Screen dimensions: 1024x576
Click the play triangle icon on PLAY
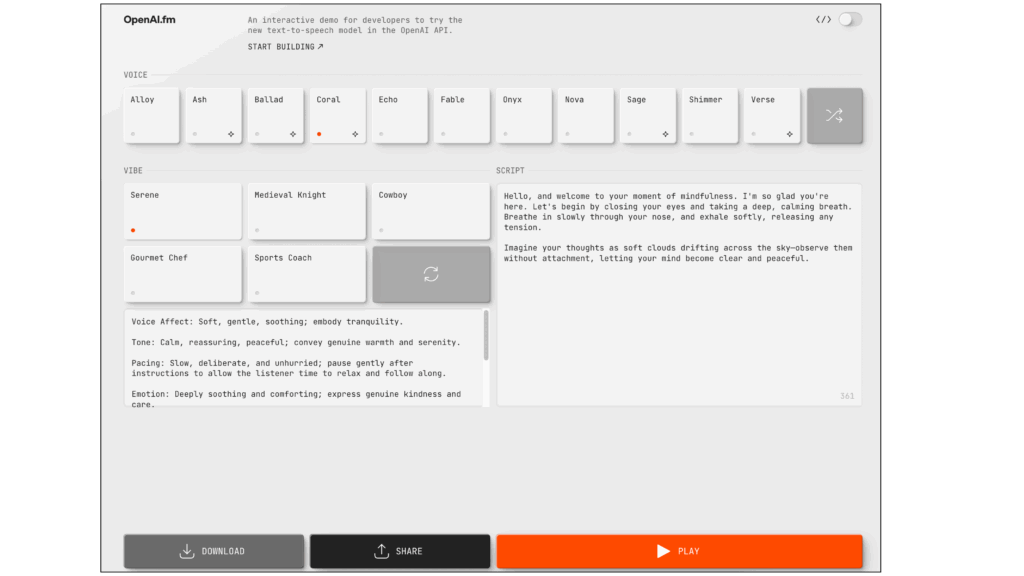pos(663,550)
